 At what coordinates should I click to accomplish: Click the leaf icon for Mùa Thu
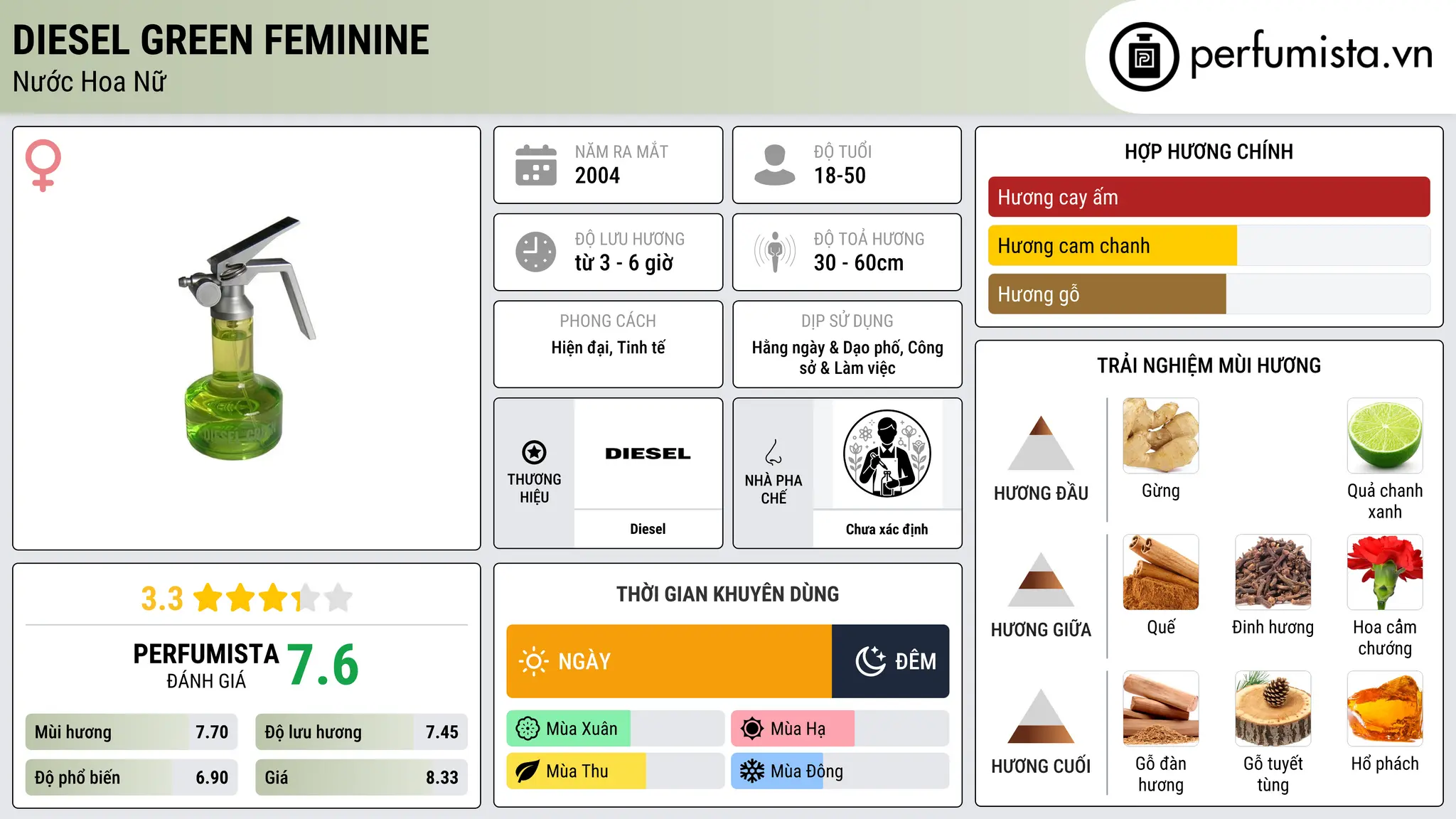pos(528,771)
